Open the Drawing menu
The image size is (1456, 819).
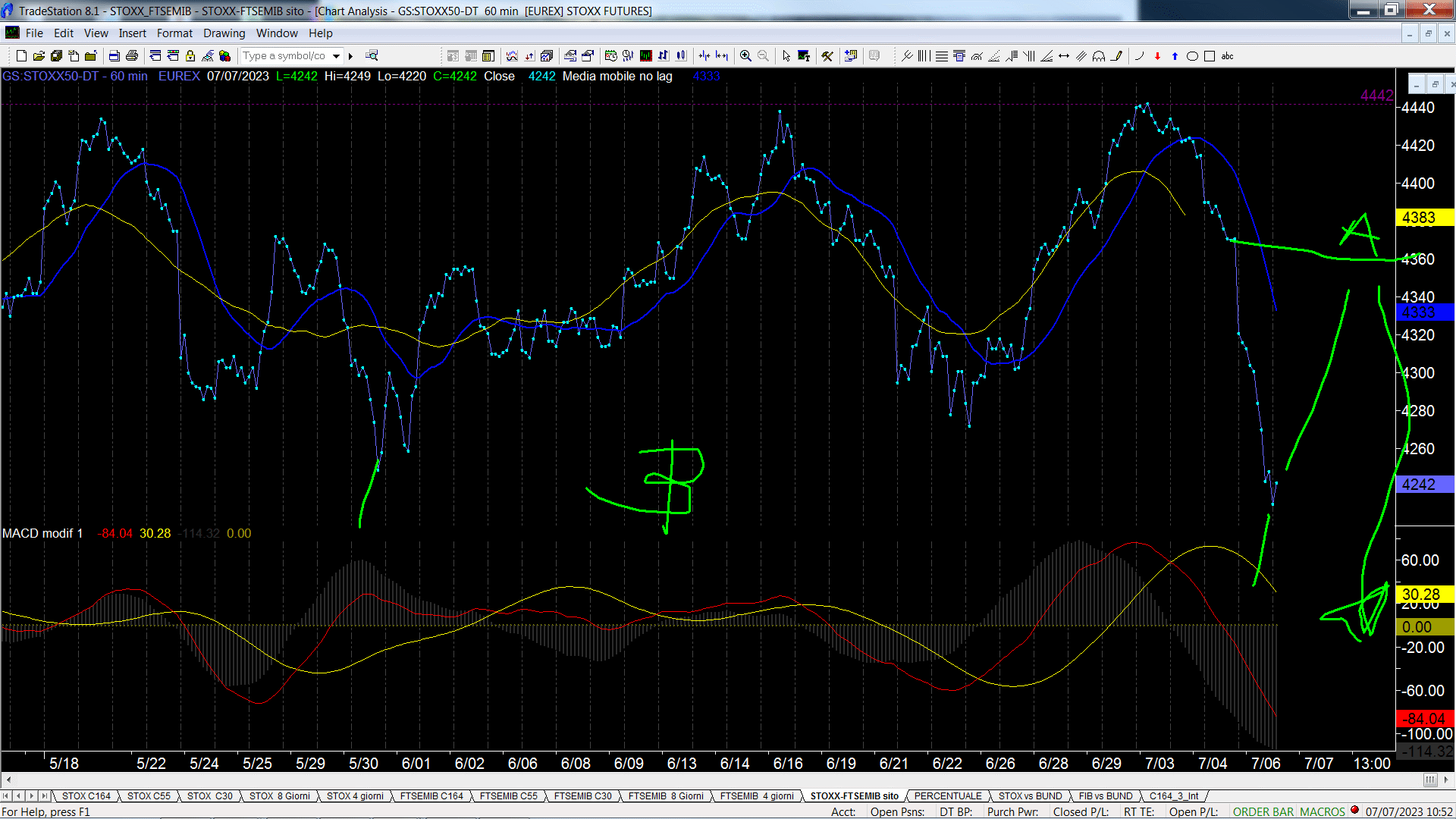[x=224, y=33]
